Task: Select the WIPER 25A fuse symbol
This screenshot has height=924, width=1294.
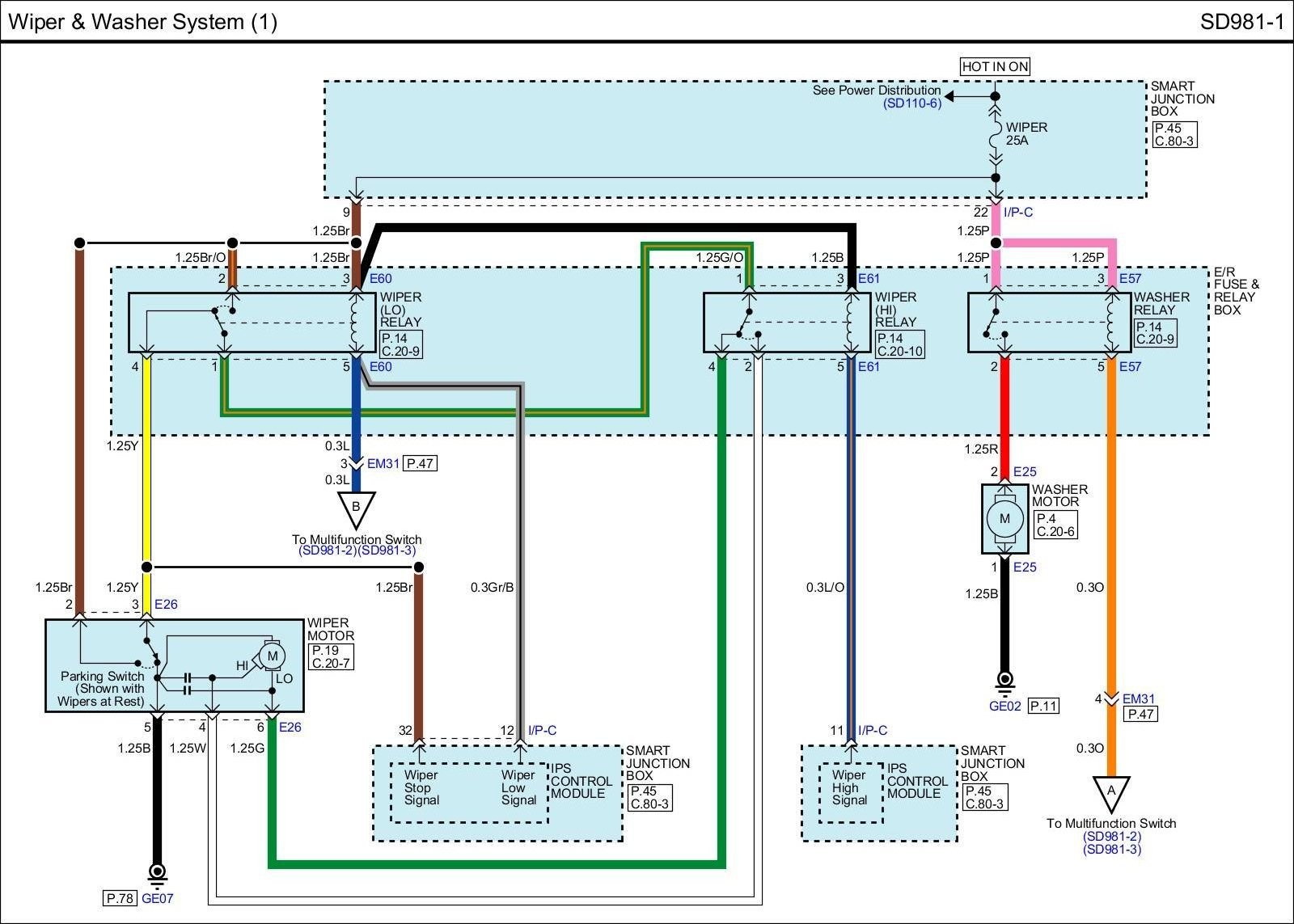Action: click(x=996, y=134)
